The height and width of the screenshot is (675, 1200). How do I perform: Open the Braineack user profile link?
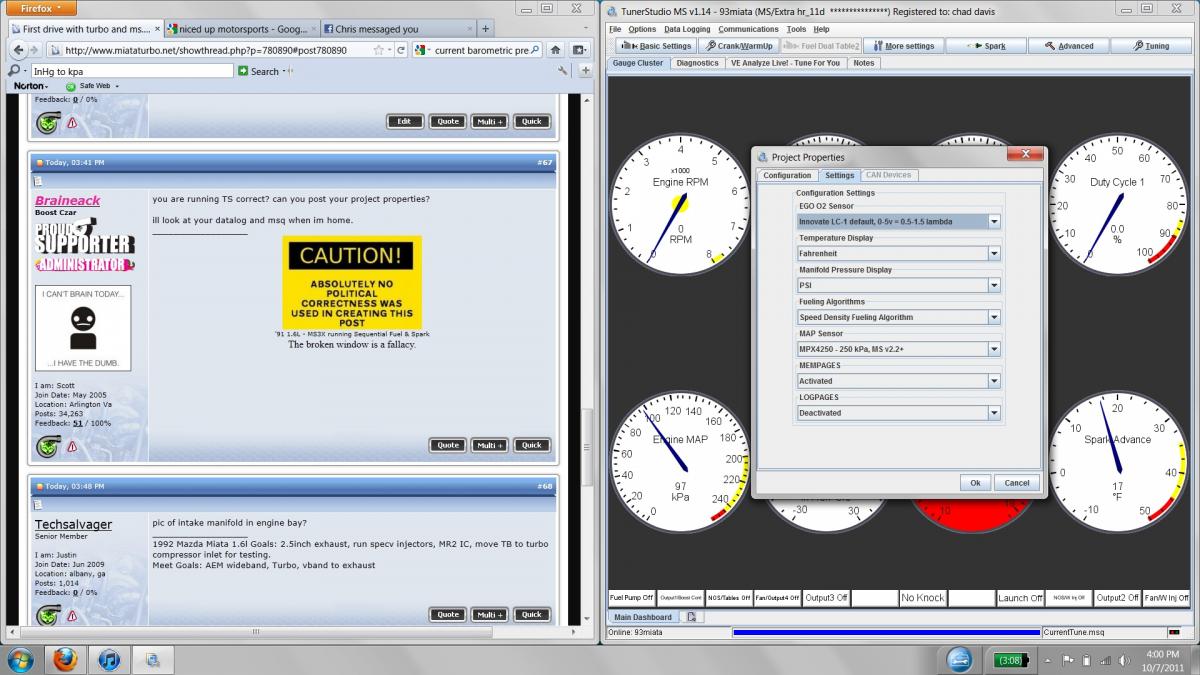67,201
